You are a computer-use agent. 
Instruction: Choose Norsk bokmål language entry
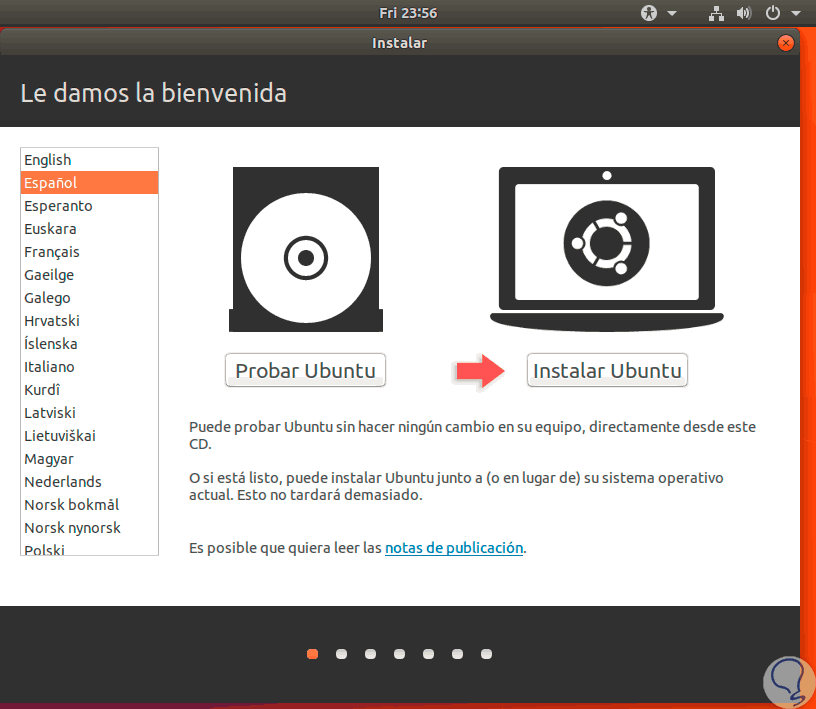coord(90,505)
